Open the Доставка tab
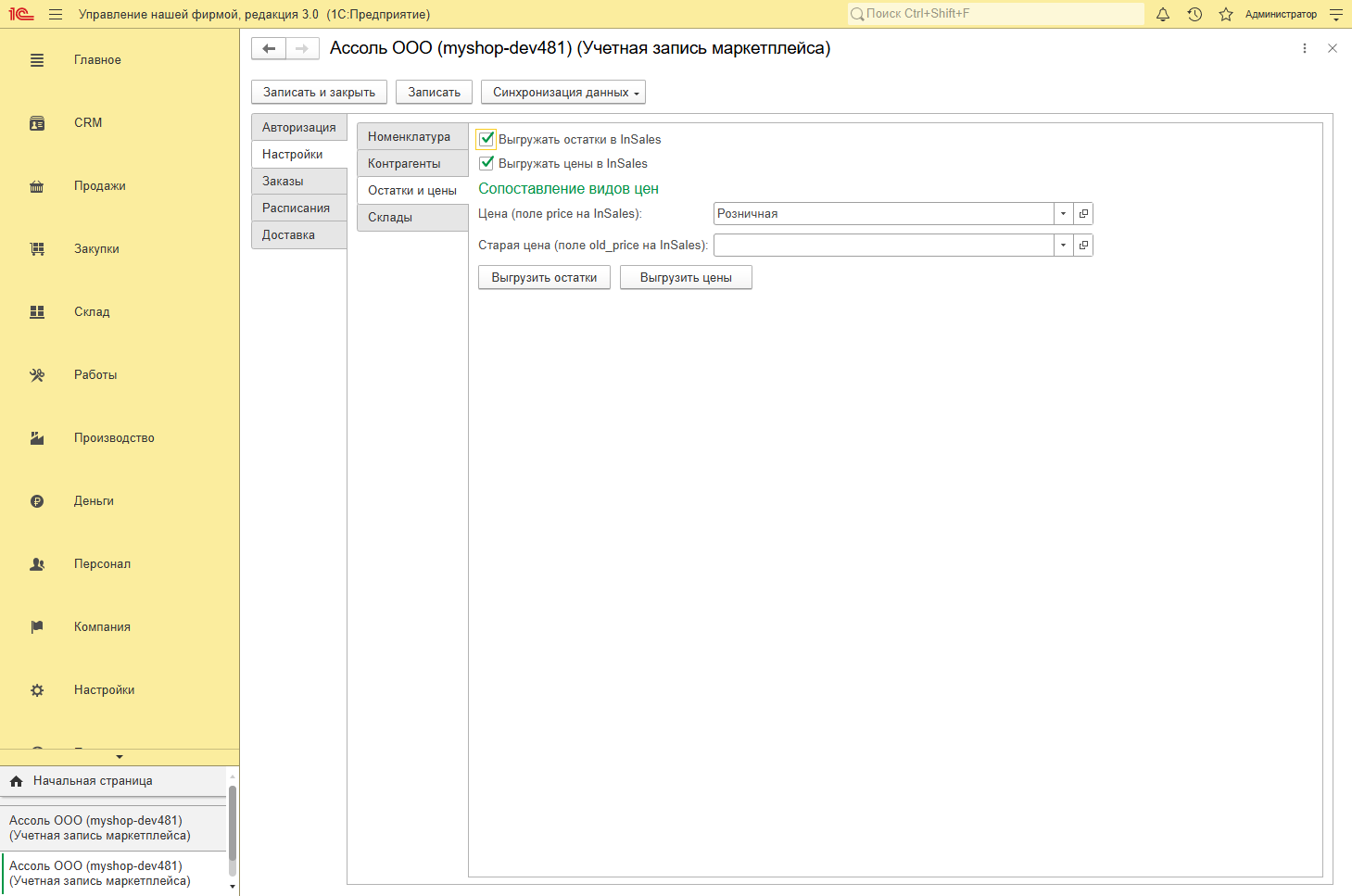 point(299,235)
